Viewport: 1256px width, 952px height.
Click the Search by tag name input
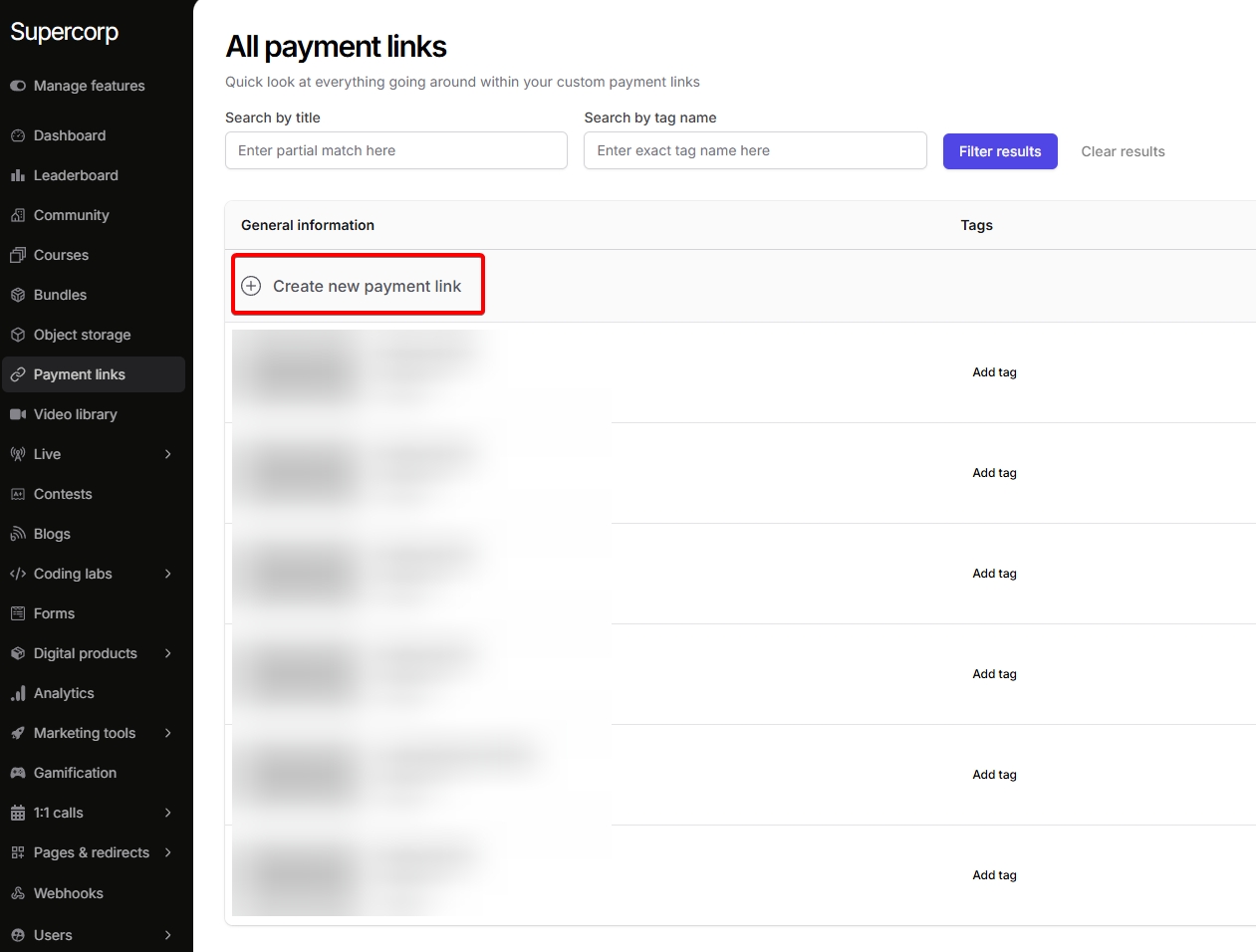tap(755, 150)
